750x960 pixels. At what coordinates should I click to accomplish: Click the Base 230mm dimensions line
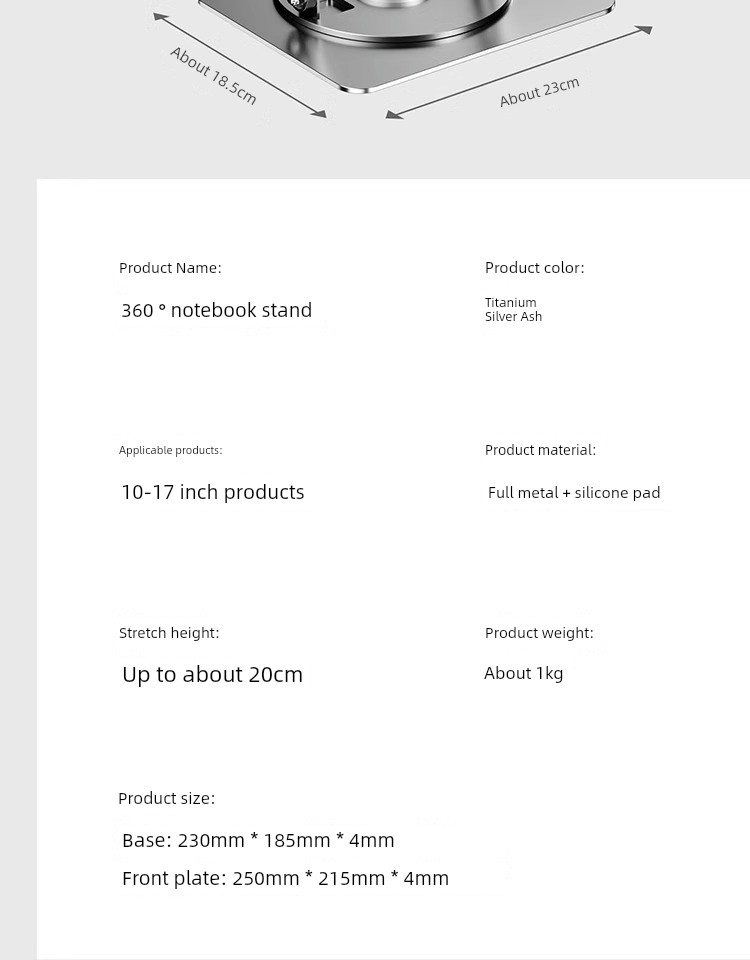point(258,840)
